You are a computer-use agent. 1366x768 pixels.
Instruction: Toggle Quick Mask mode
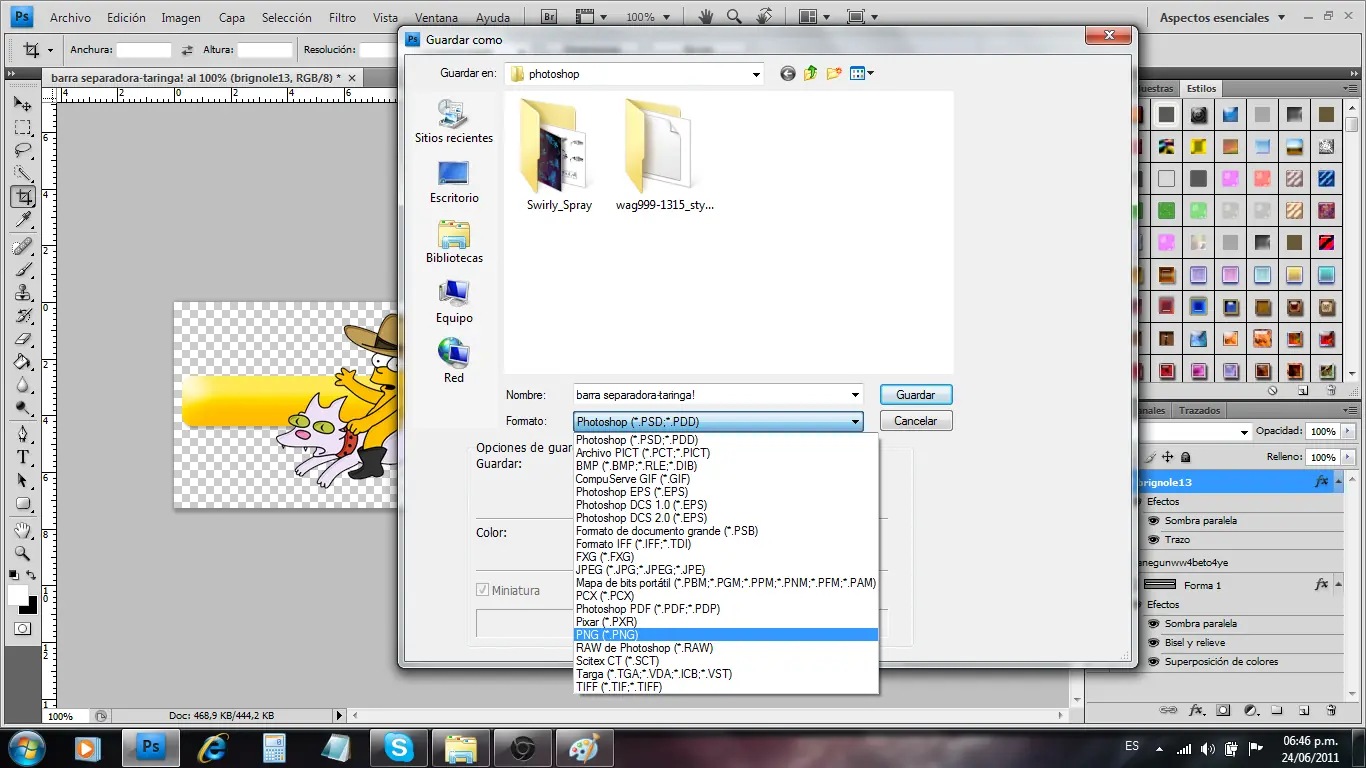(x=22, y=629)
